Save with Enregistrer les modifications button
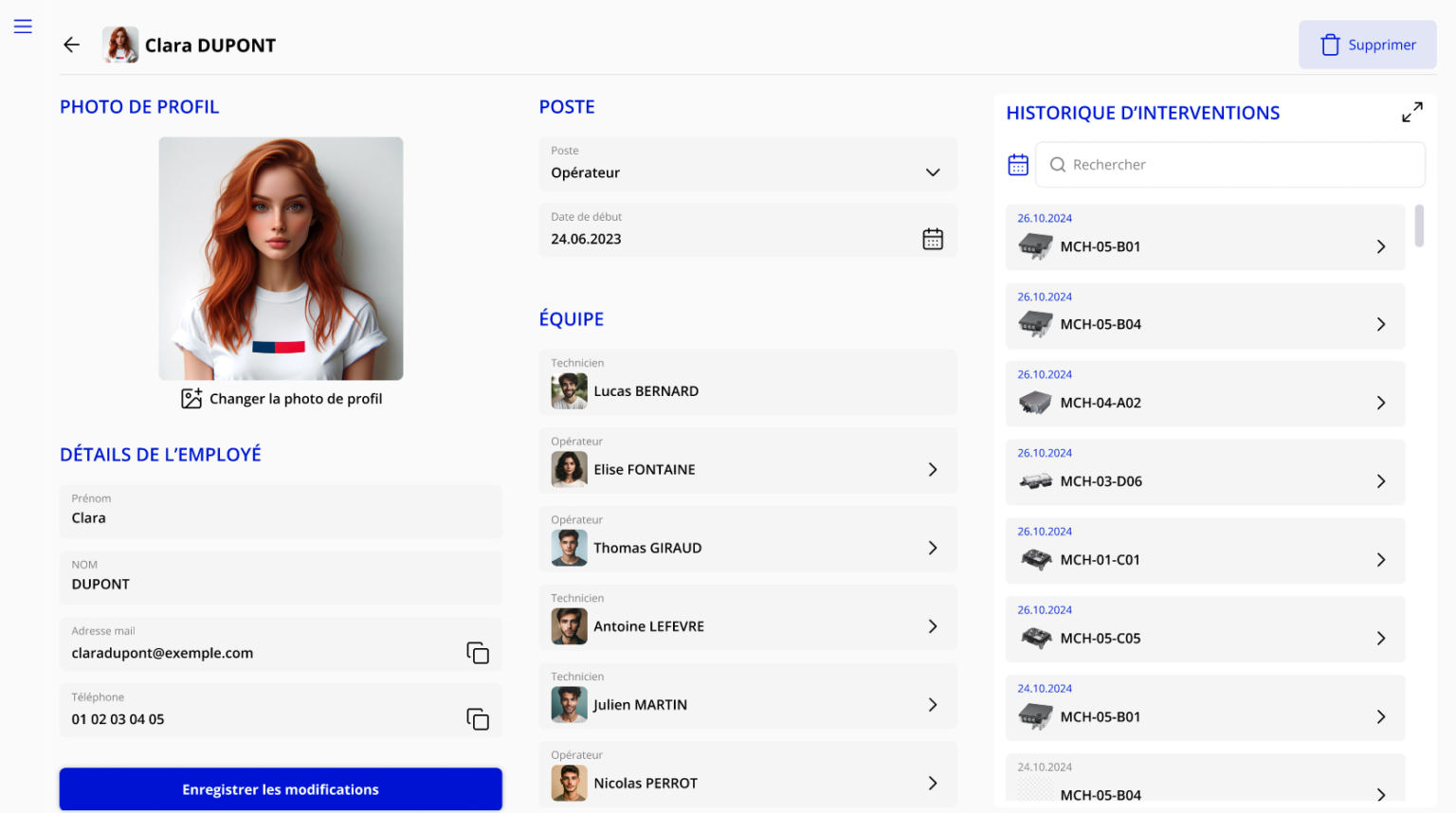 (281, 789)
